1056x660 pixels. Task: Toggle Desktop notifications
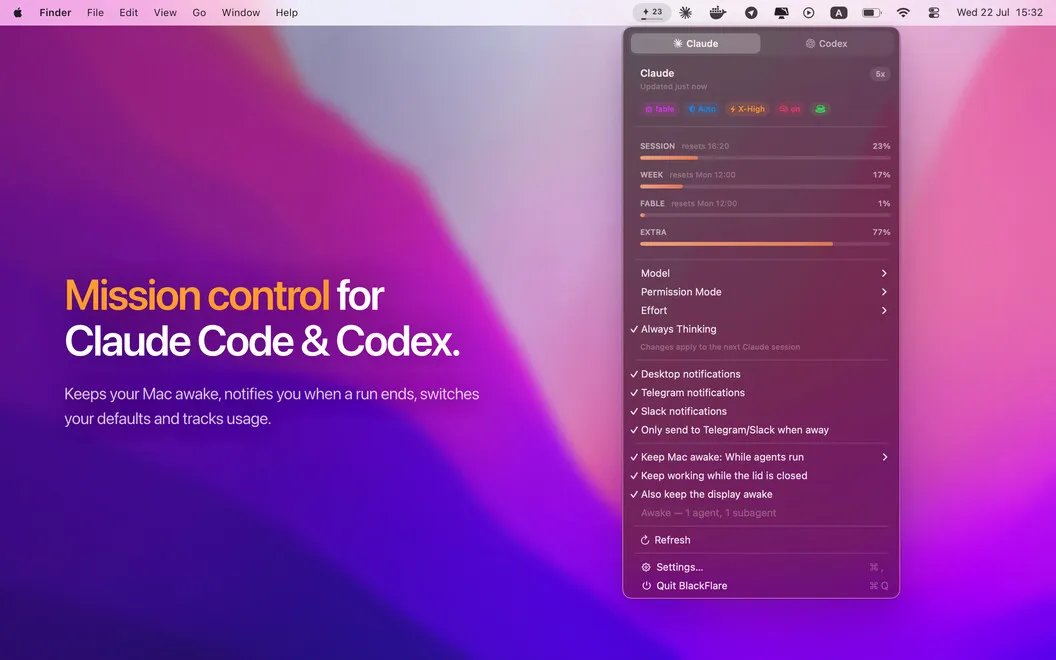tap(761, 374)
